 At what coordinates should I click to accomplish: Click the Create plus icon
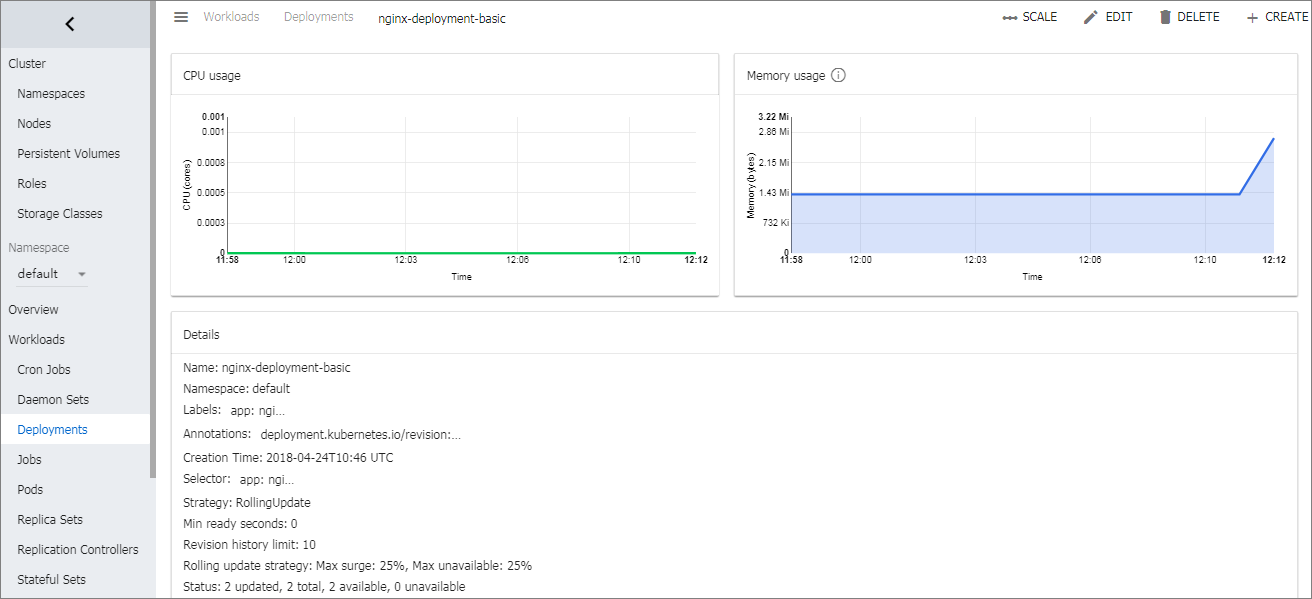1252,18
